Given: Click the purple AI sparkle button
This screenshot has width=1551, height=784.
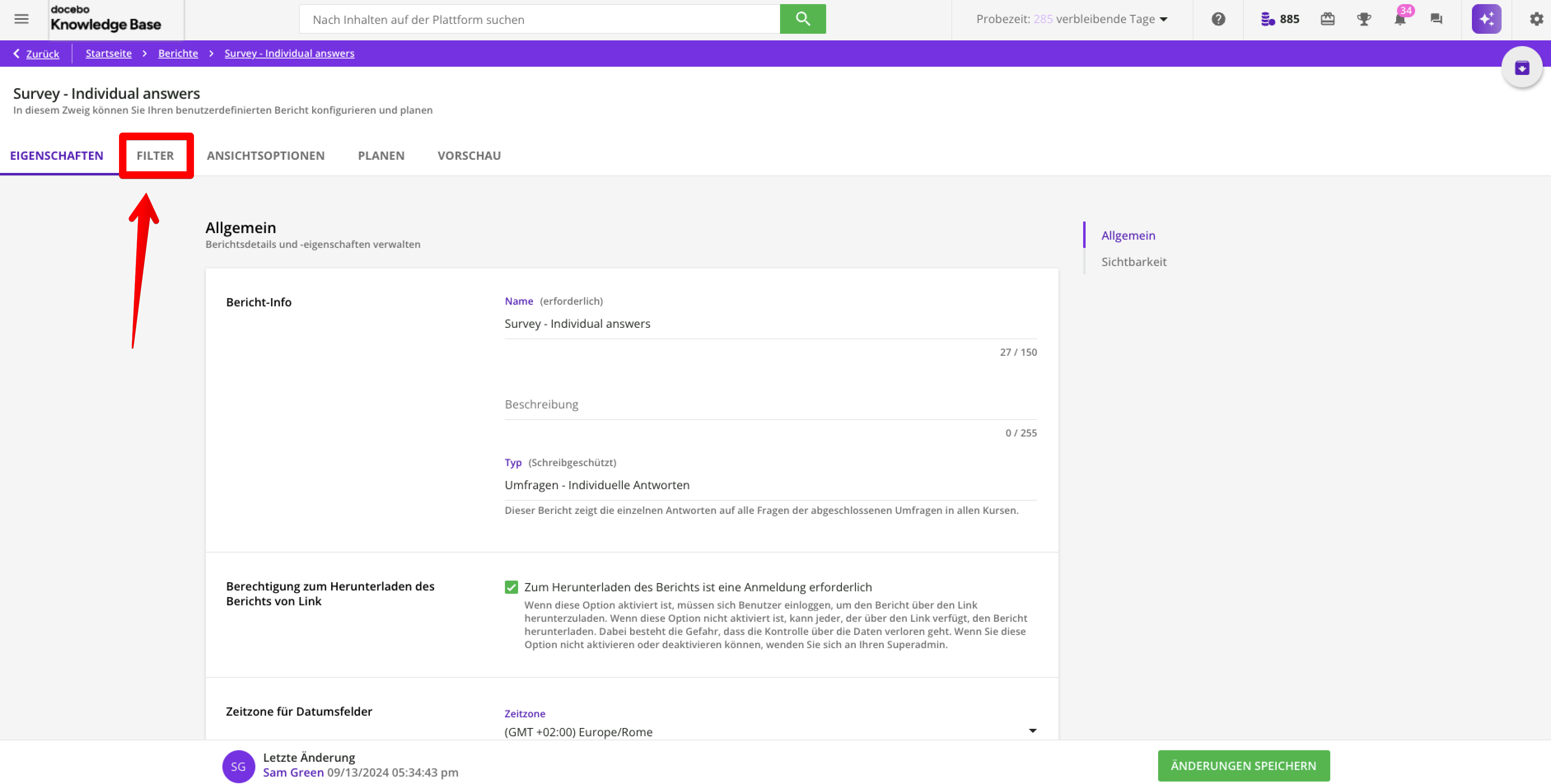Looking at the screenshot, I should tap(1486, 19).
